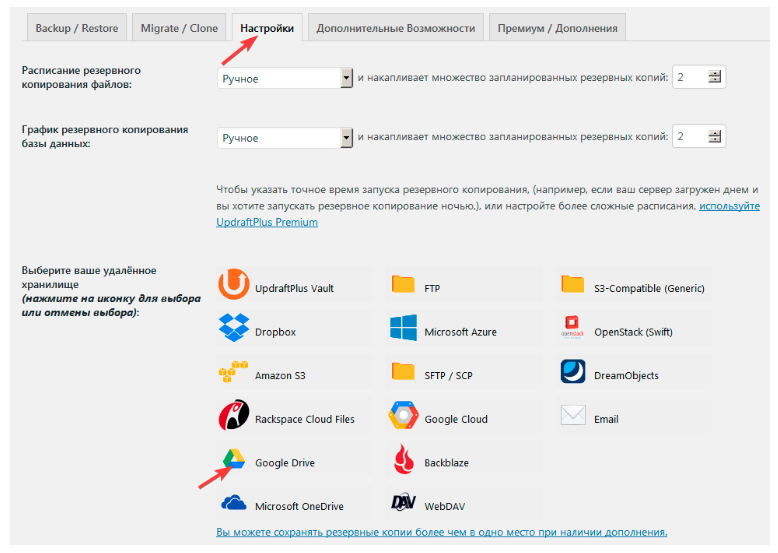The width and height of the screenshot is (778, 553).
Task: Click the Google Cloud label text
Action: 456,419
